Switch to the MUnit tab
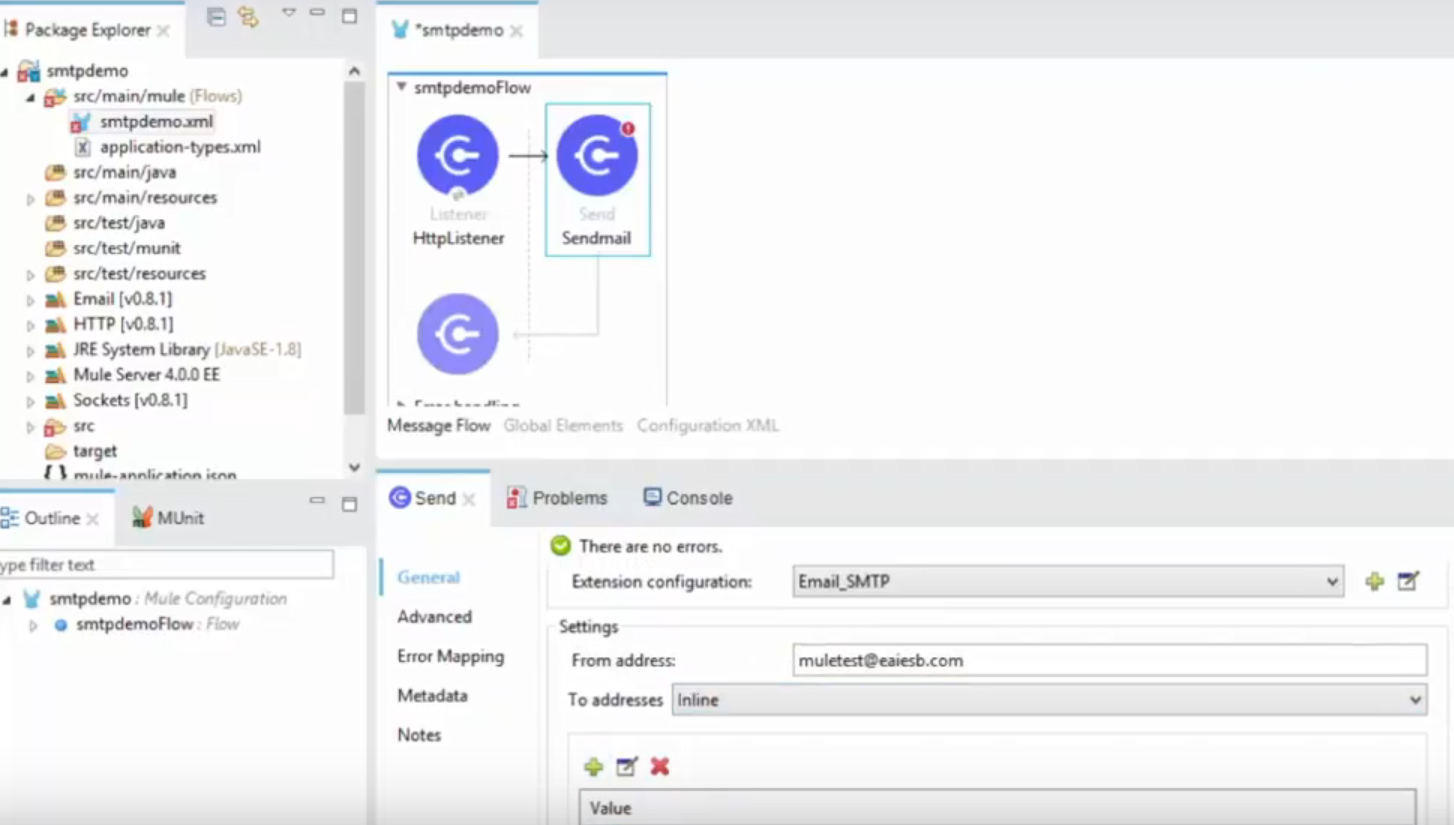This screenshot has width=1454, height=825. point(169,518)
